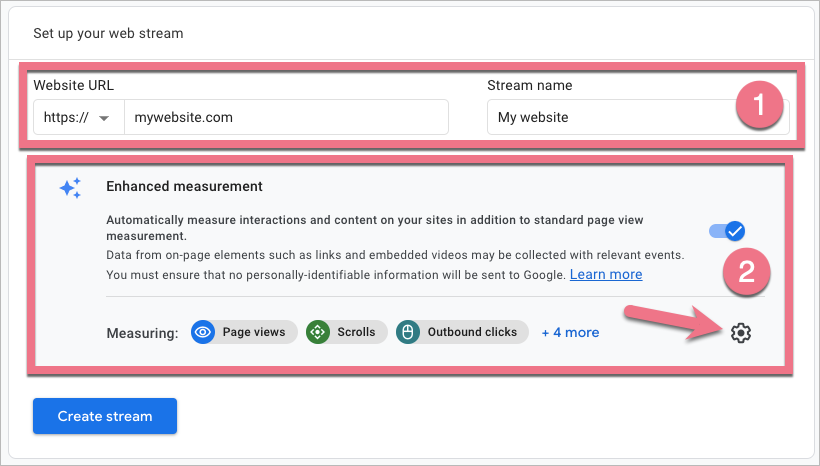The height and width of the screenshot is (466, 820).
Task: Click the green Scrolls icon
Action: tap(318, 332)
